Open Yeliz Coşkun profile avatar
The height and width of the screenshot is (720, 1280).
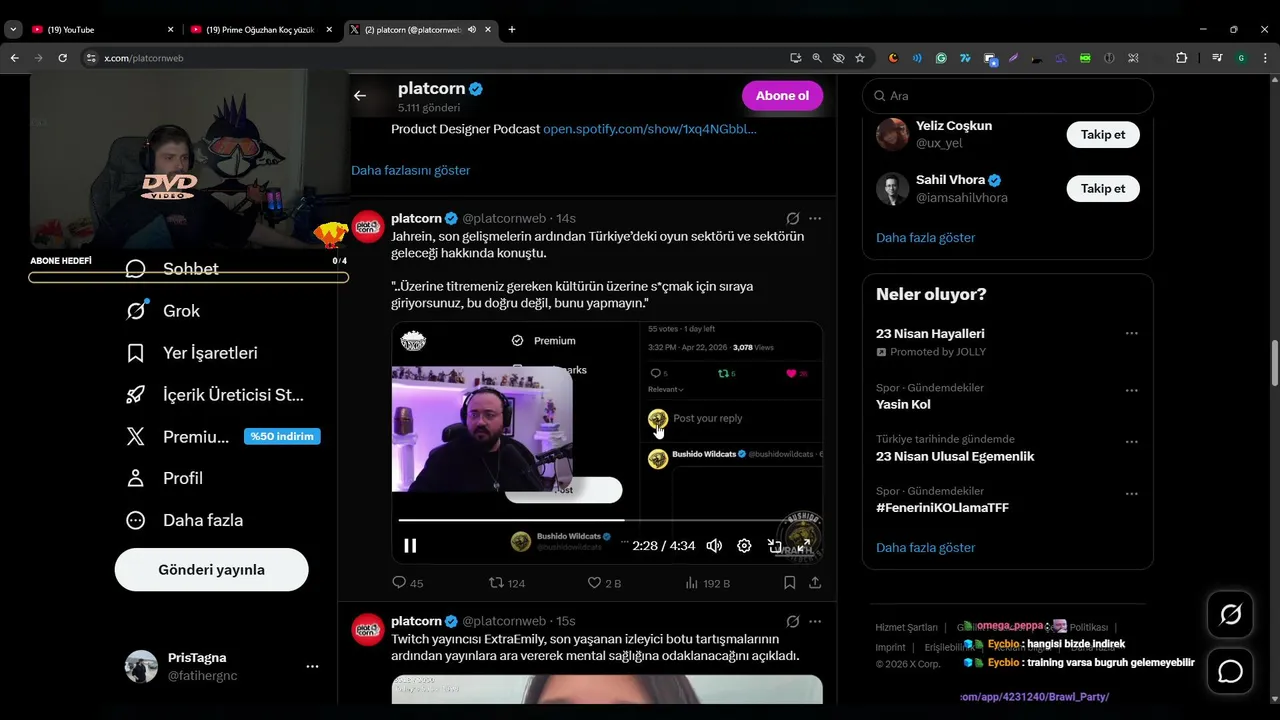point(892,134)
